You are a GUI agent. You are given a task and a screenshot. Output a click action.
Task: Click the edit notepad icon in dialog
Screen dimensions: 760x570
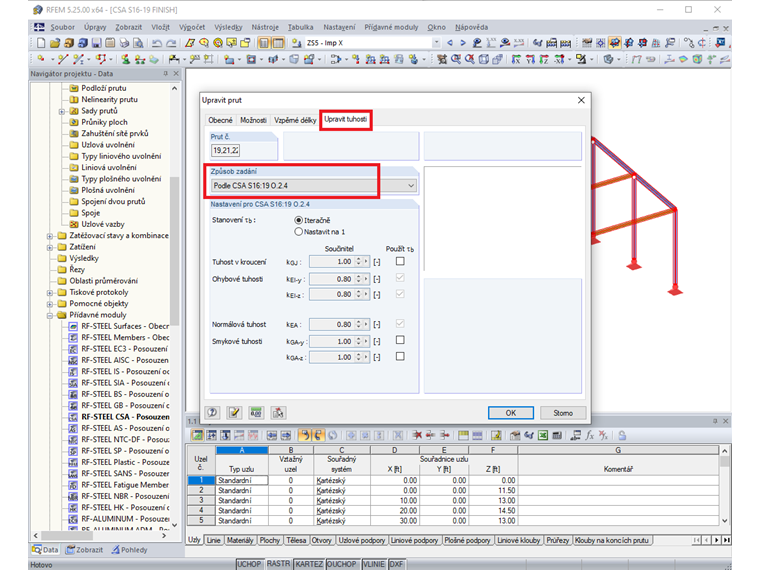(234, 412)
